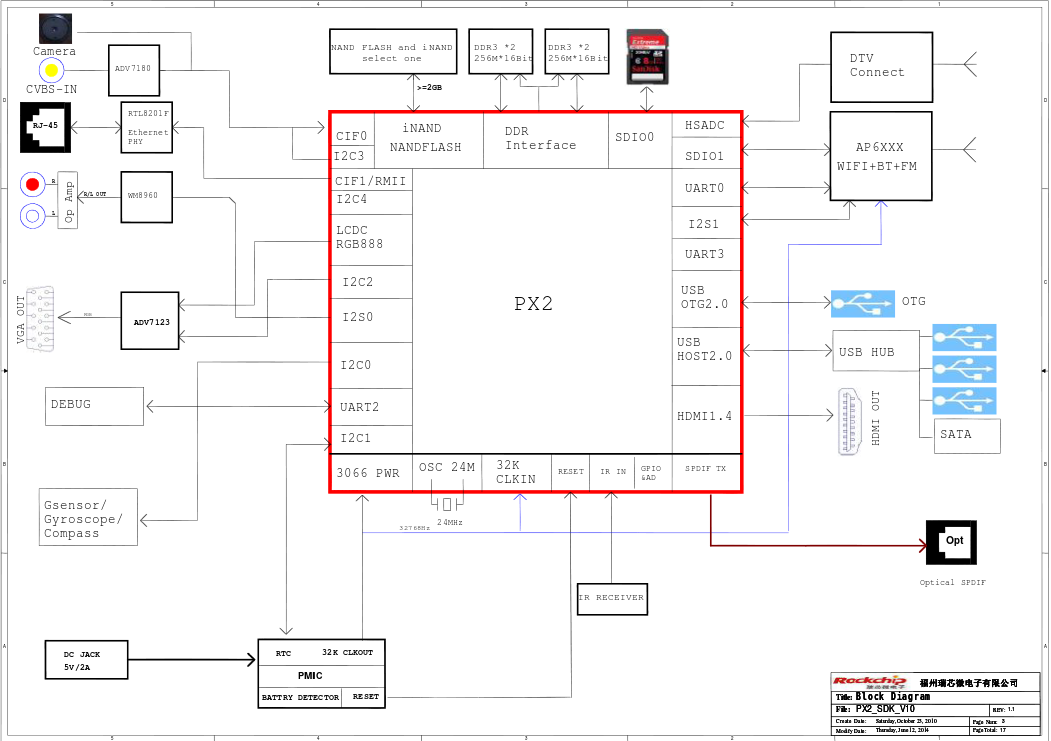Click the HDMI1.4 cell
This screenshot has height=741, width=1051.
(706, 419)
